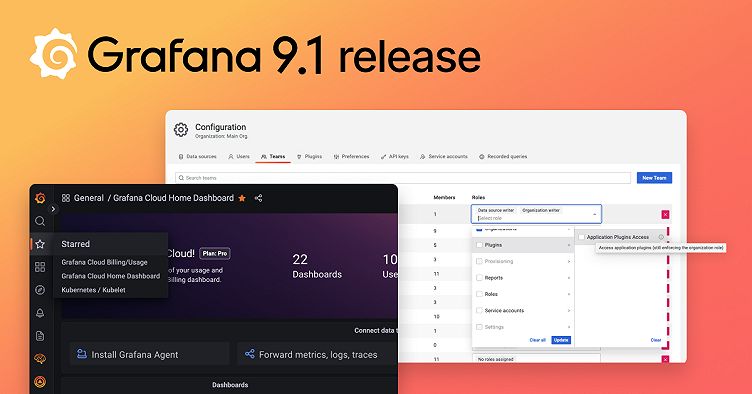This screenshot has width=752, height=394.
Task: Switch to the Data sources tab
Action: coord(198,157)
